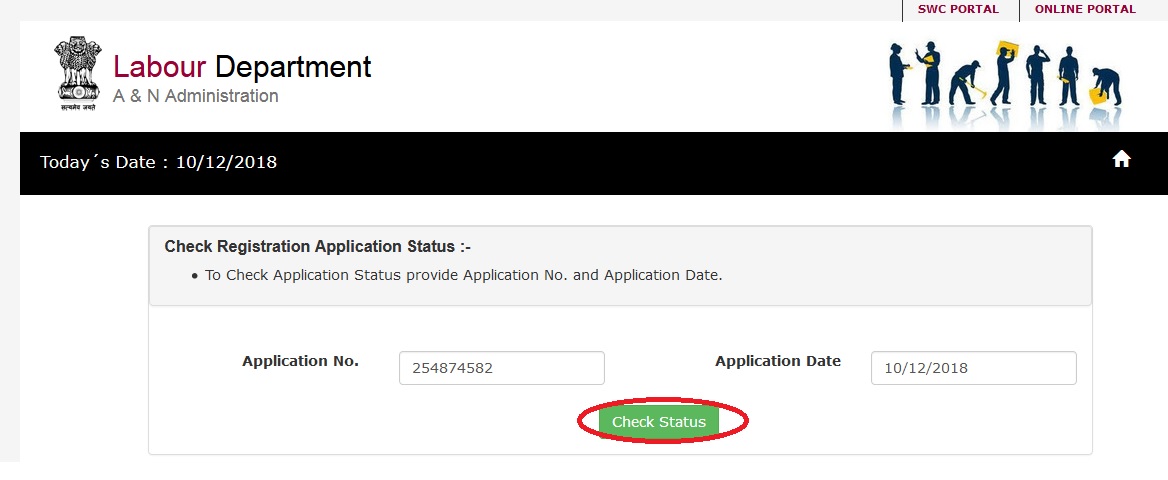The image size is (1168, 480).
Task: Click the Emblem of India logo
Action: tap(78, 73)
